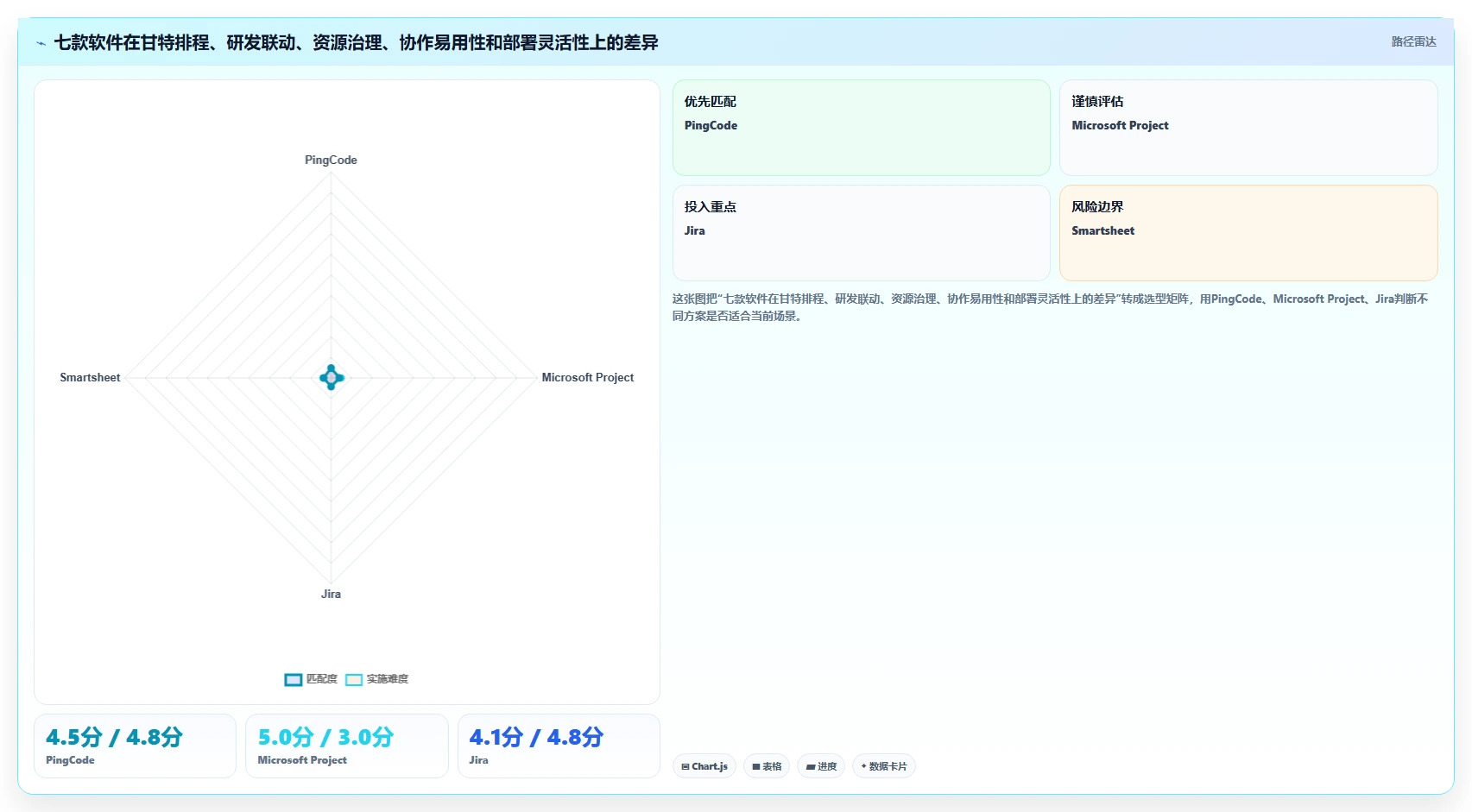Open the 优先匹配 PingCode card
The width and height of the screenshot is (1472, 812).
pyautogui.click(x=861, y=128)
